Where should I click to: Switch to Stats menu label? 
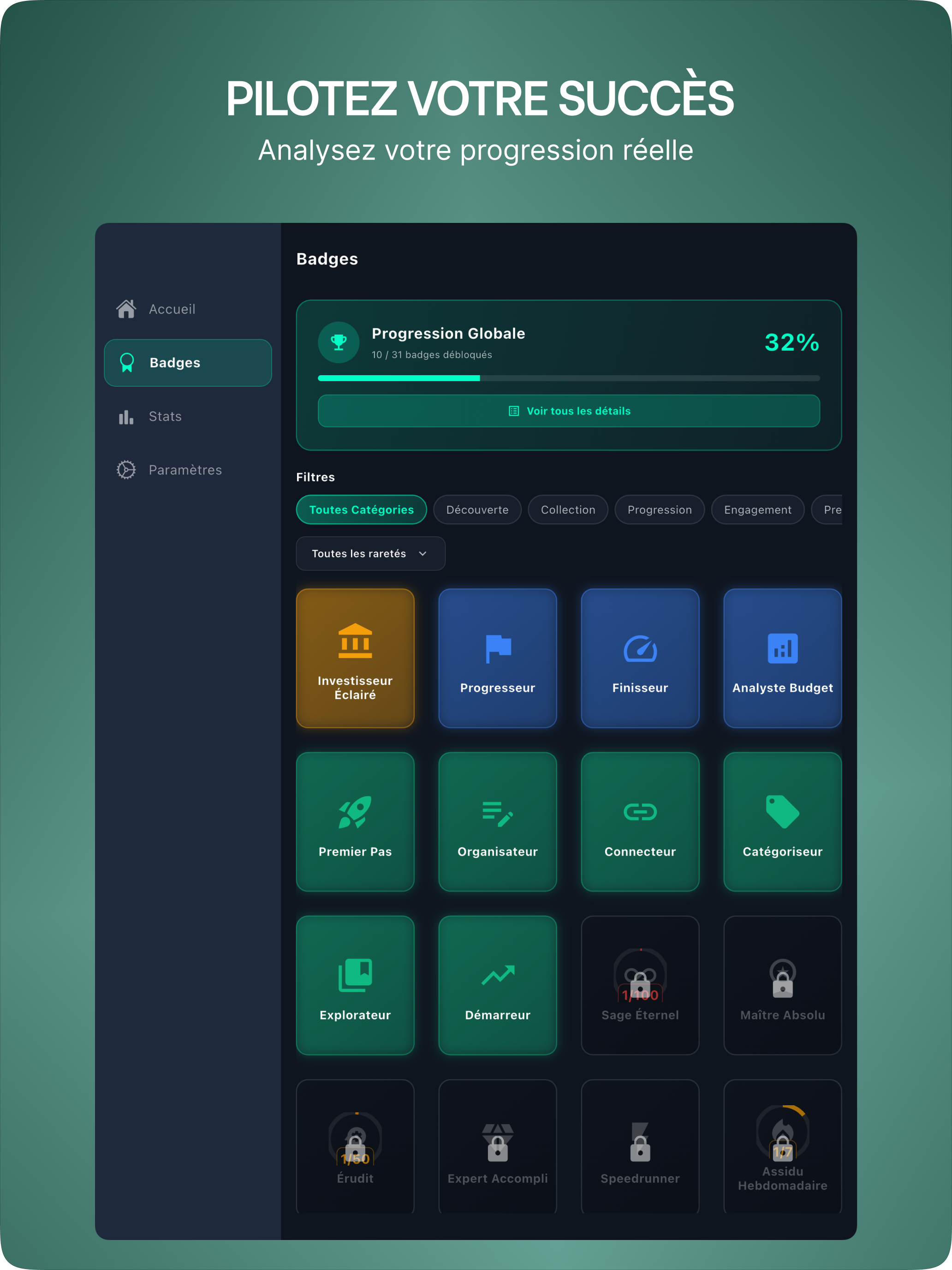tap(165, 416)
